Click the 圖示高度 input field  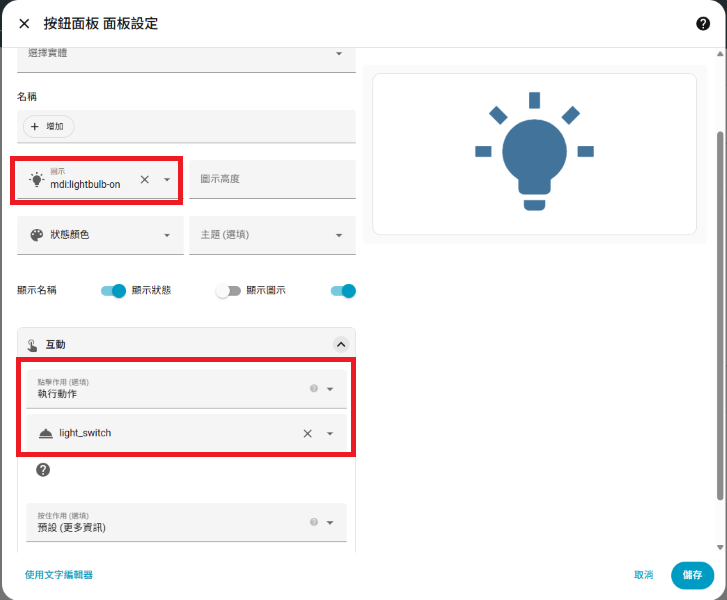tap(271, 179)
